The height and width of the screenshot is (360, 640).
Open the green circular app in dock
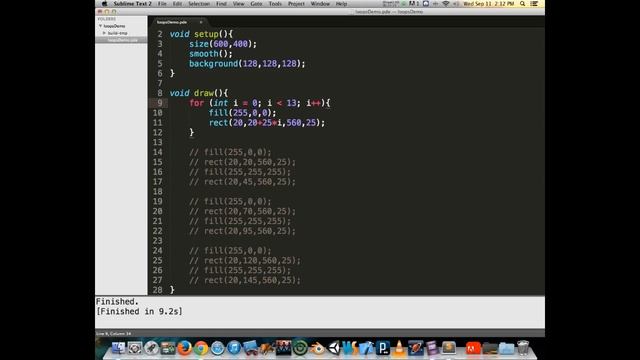pos(300,348)
